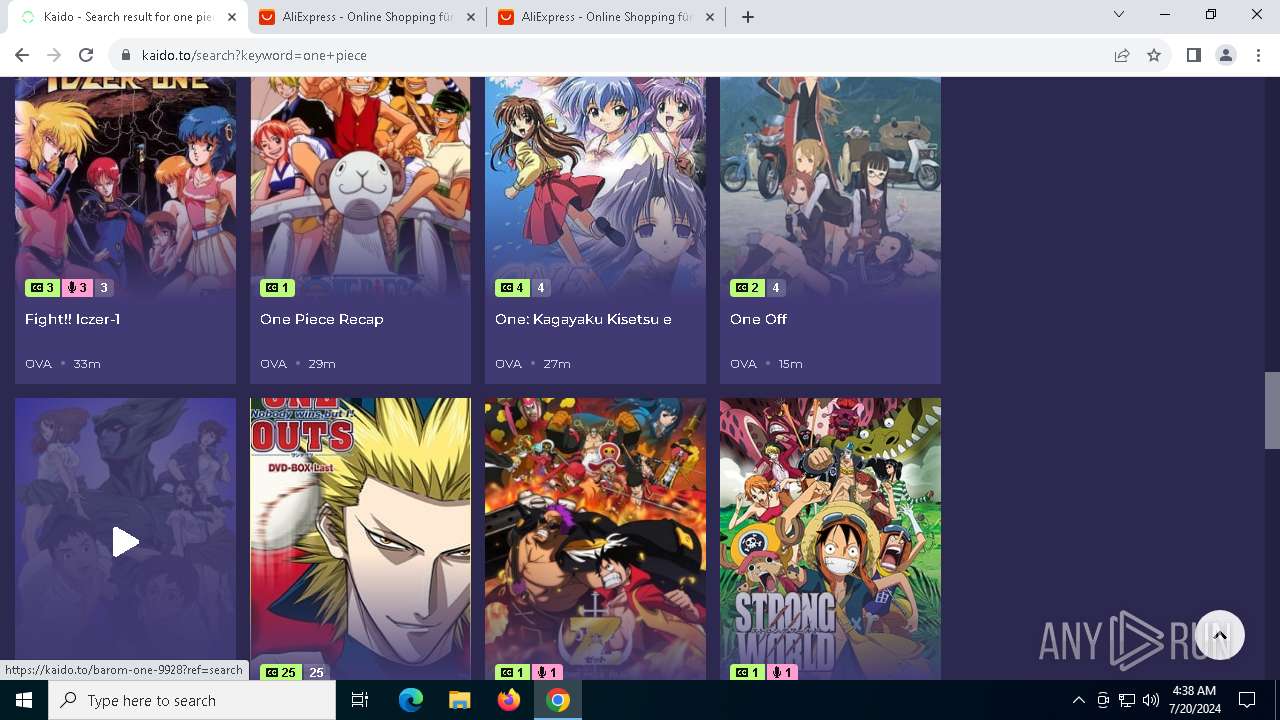
Task: Open the volume control in tray
Action: pyautogui.click(x=1151, y=700)
